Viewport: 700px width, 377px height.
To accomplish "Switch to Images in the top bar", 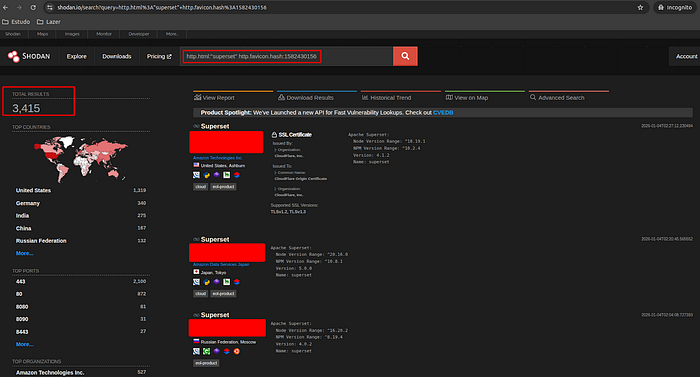I will point(72,34).
